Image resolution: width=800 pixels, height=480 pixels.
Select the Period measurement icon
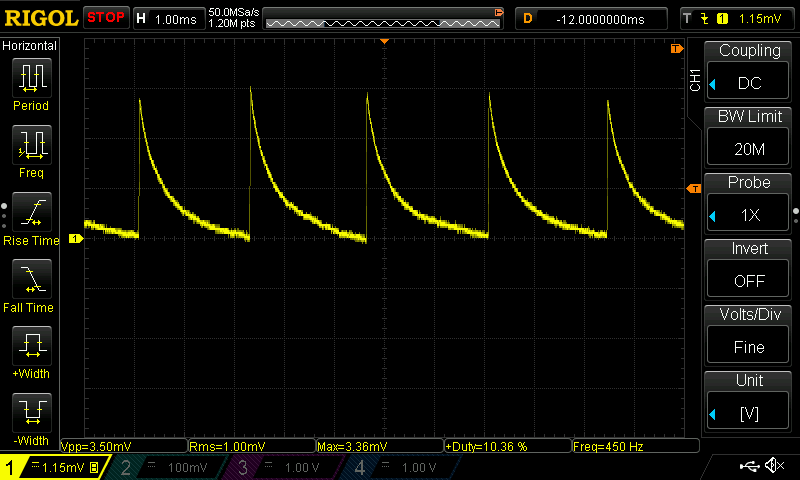[31, 78]
